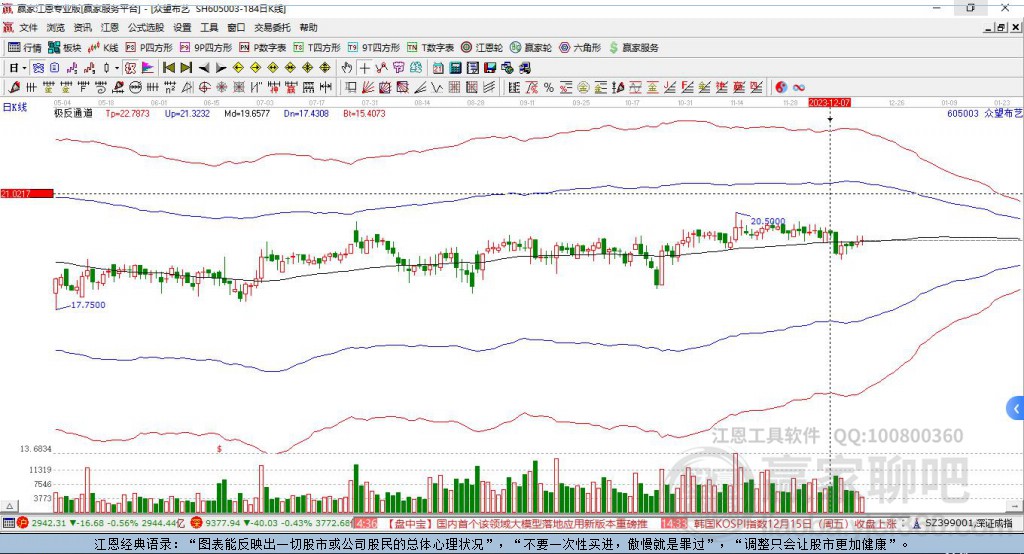The height and width of the screenshot is (554, 1024).
Task: Click the Dn=17.4308 value
Action: coord(306,113)
